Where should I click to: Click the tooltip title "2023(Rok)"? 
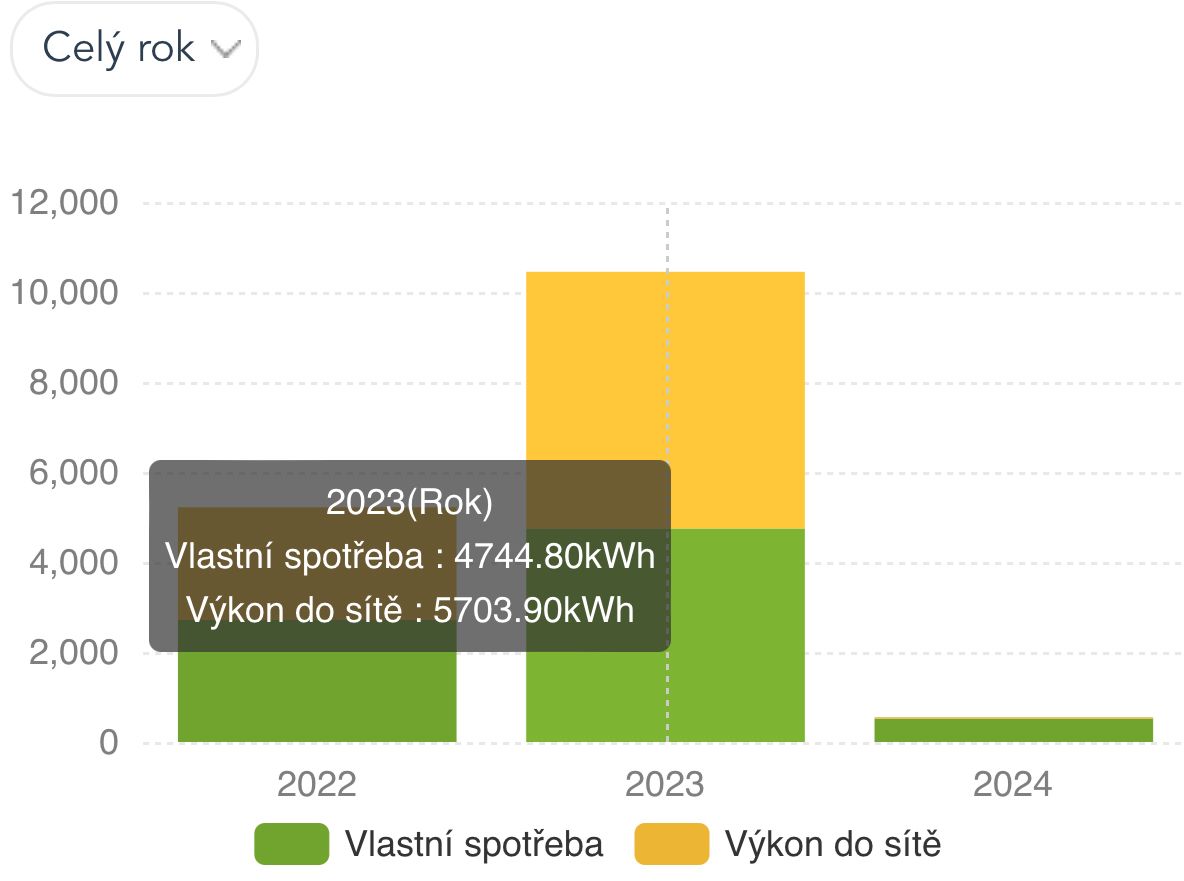pos(409,503)
